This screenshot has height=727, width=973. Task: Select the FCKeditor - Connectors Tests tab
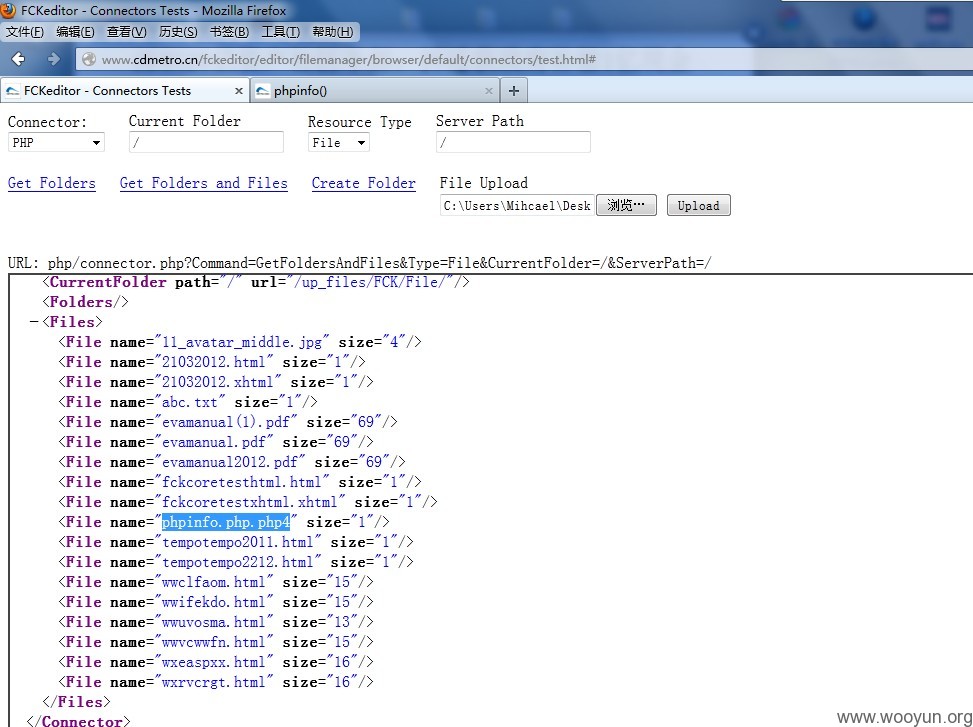click(125, 91)
